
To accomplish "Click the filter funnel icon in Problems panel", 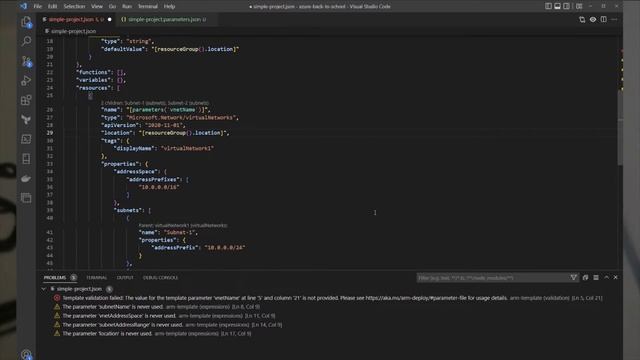I will (573, 278).
